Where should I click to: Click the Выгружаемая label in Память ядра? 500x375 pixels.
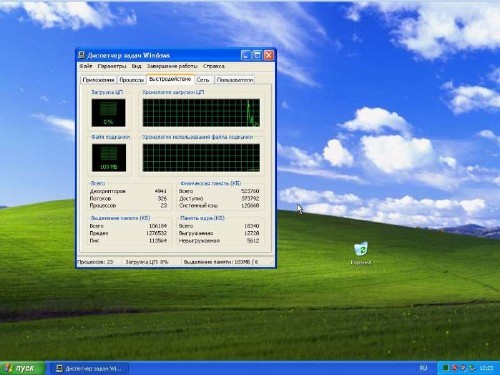pyautogui.click(x=196, y=233)
